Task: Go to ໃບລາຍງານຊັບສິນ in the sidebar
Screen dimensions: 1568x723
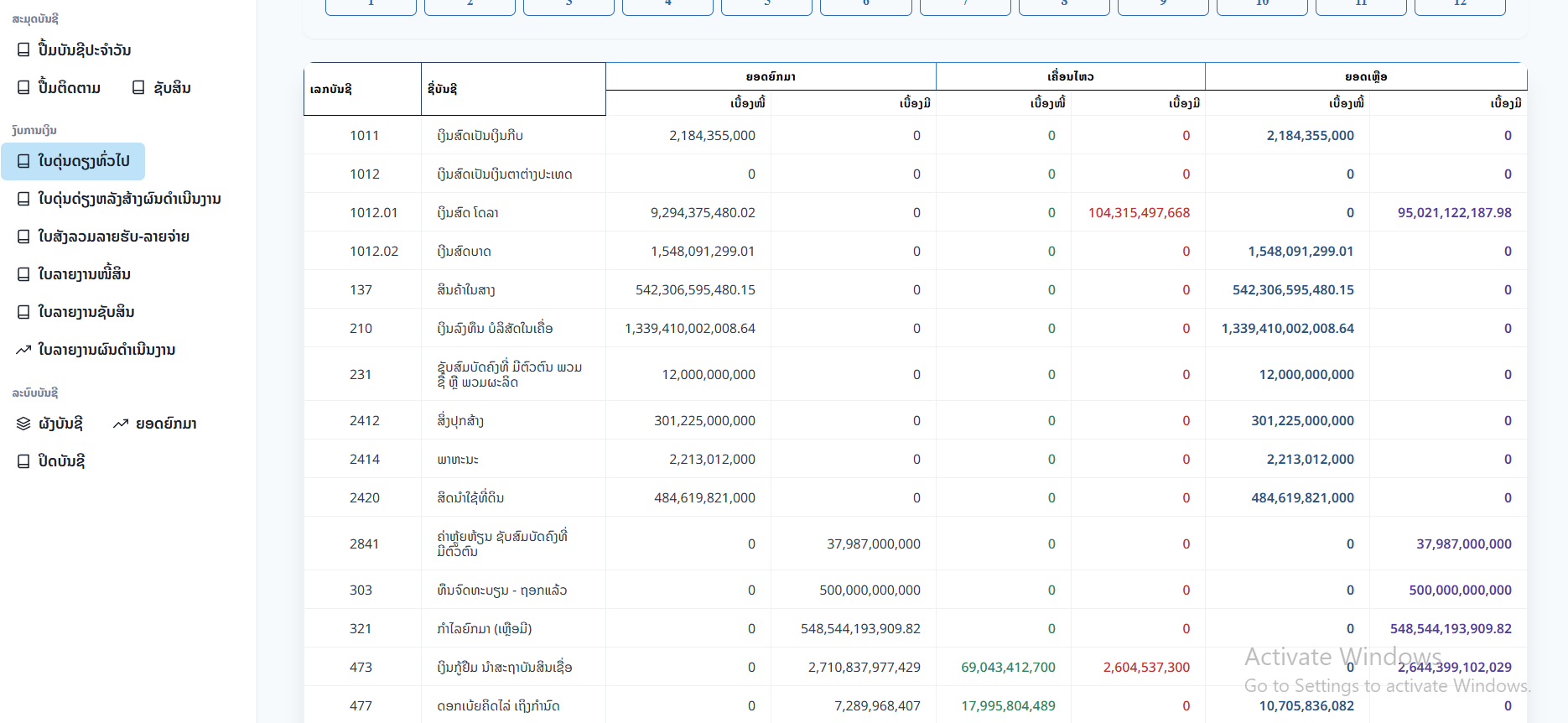Action: click(86, 312)
